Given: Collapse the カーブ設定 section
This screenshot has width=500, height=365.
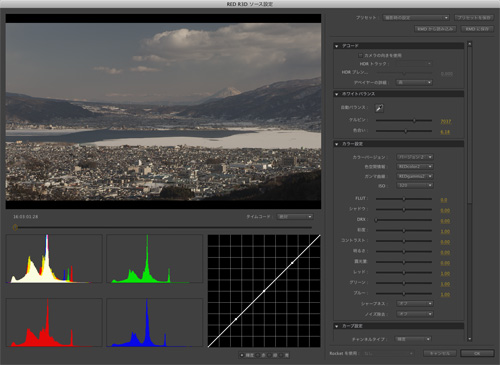Looking at the screenshot, I should 337,326.
